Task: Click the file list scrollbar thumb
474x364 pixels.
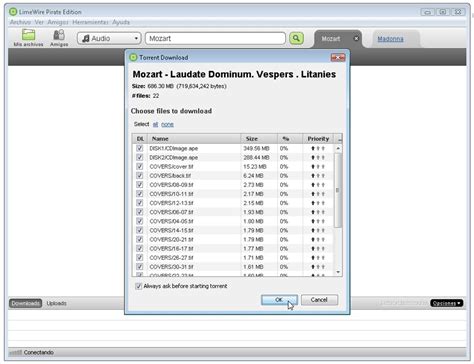Action: [338, 190]
